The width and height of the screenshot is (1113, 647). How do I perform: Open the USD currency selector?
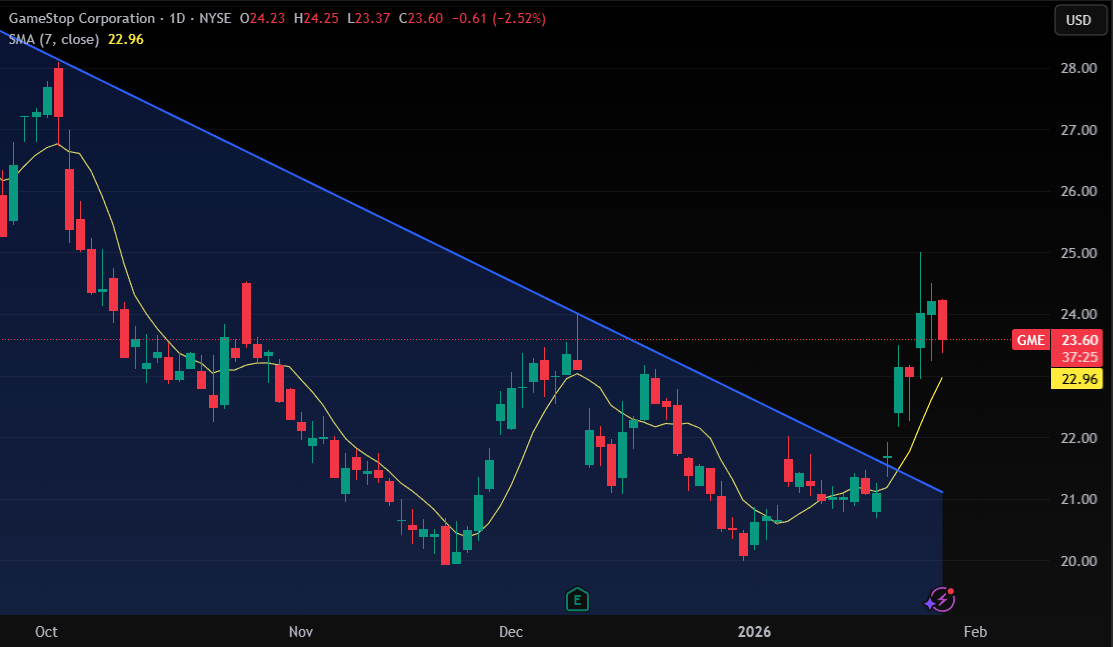tap(1078, 20)
